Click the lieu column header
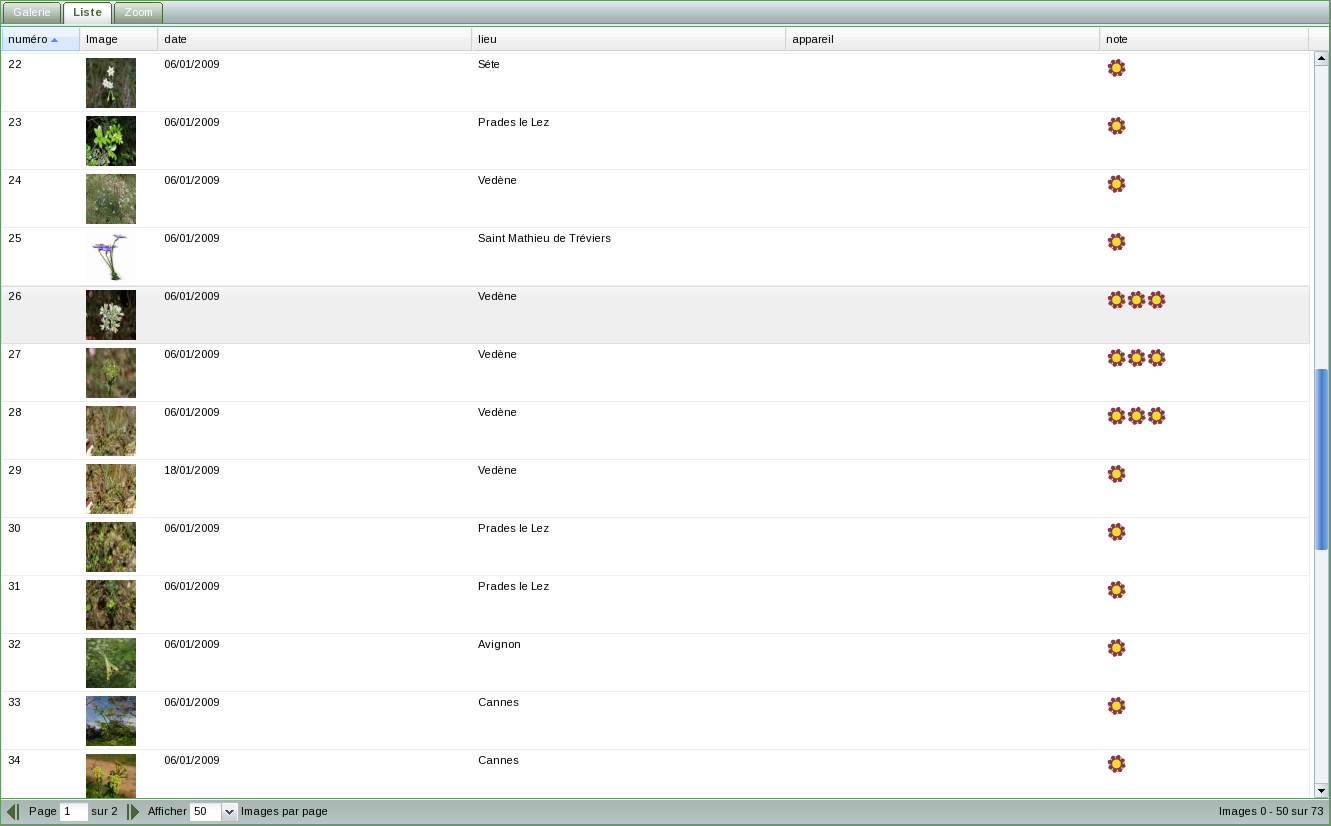The height and width of the screenshot is (826, 1331). [628, 39]
